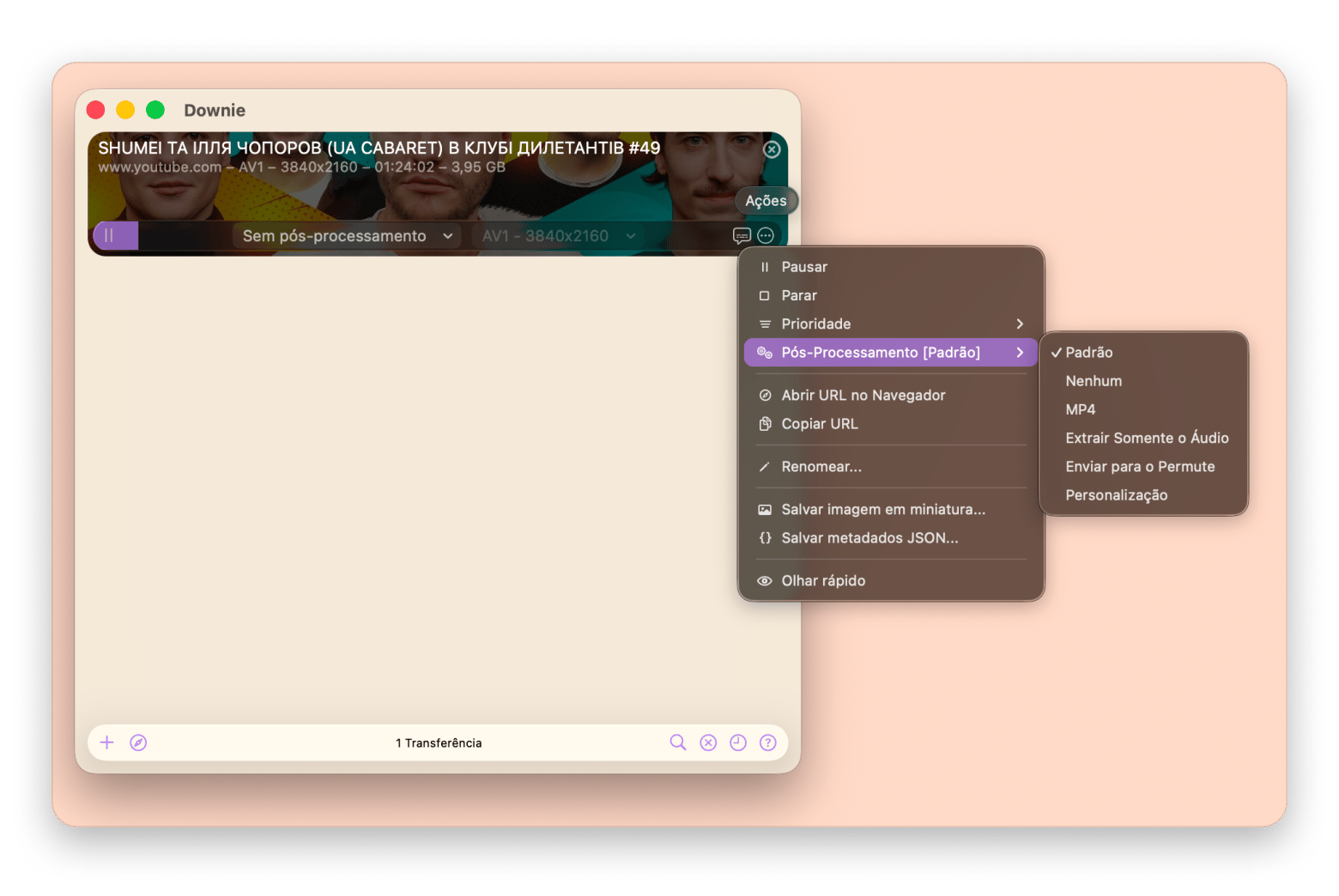The image size is (1339, 896).
Task: Click the gears icon beside Pós-Processamento
Action: (x=764, y=353)
